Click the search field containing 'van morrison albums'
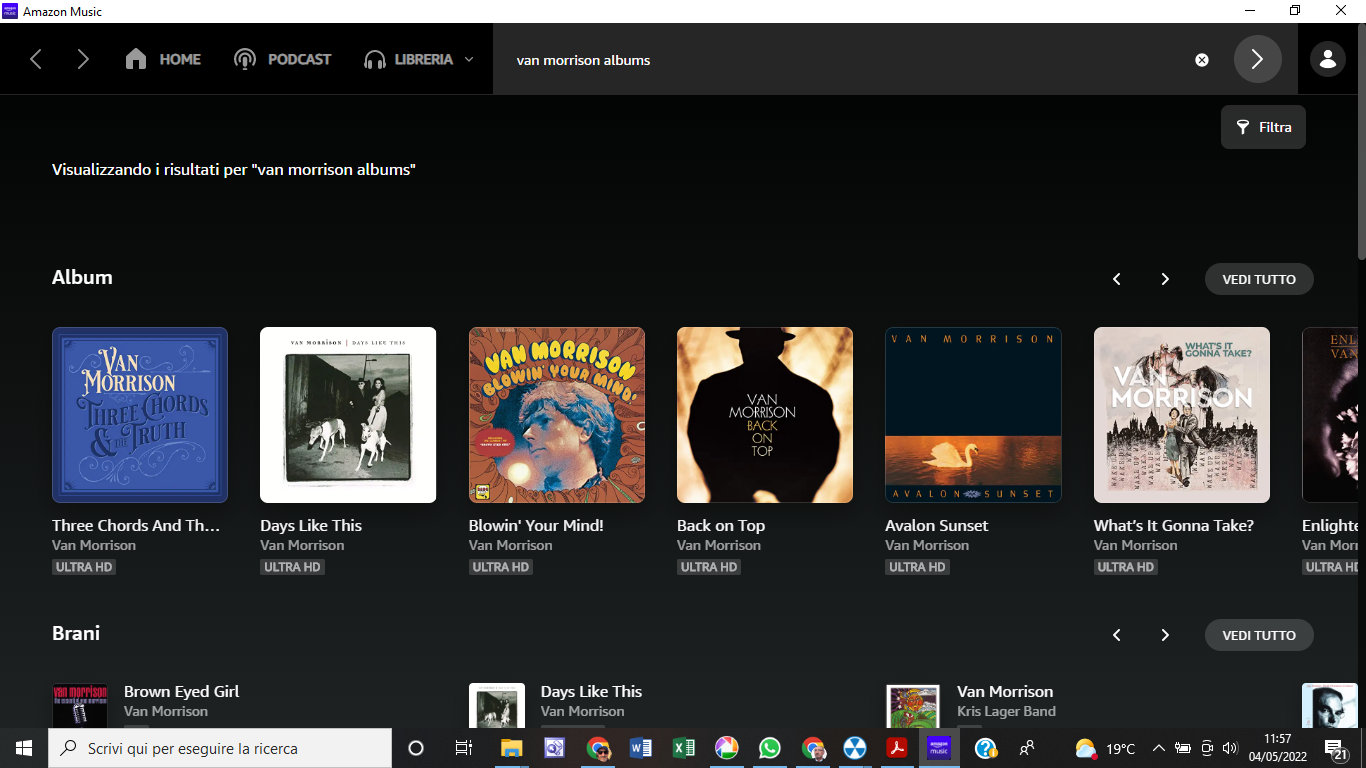Image resolution: width=1366 pixels, height=768 pixels. pos(850,60)
